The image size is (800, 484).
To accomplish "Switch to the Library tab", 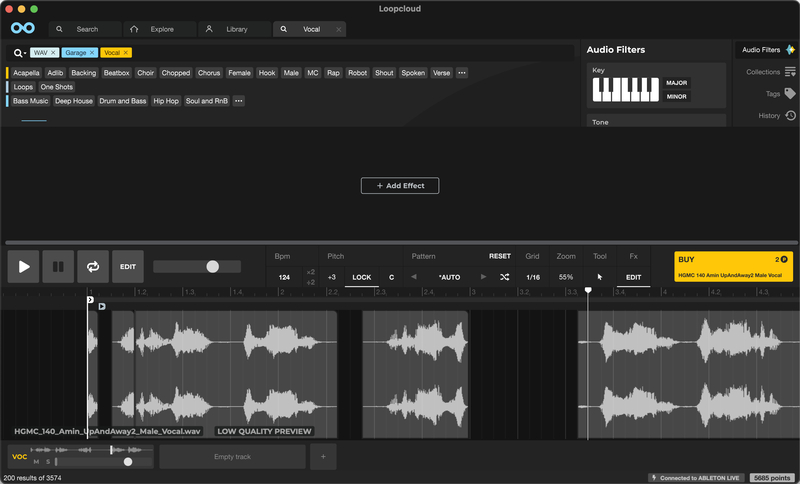I will [228, 29].
